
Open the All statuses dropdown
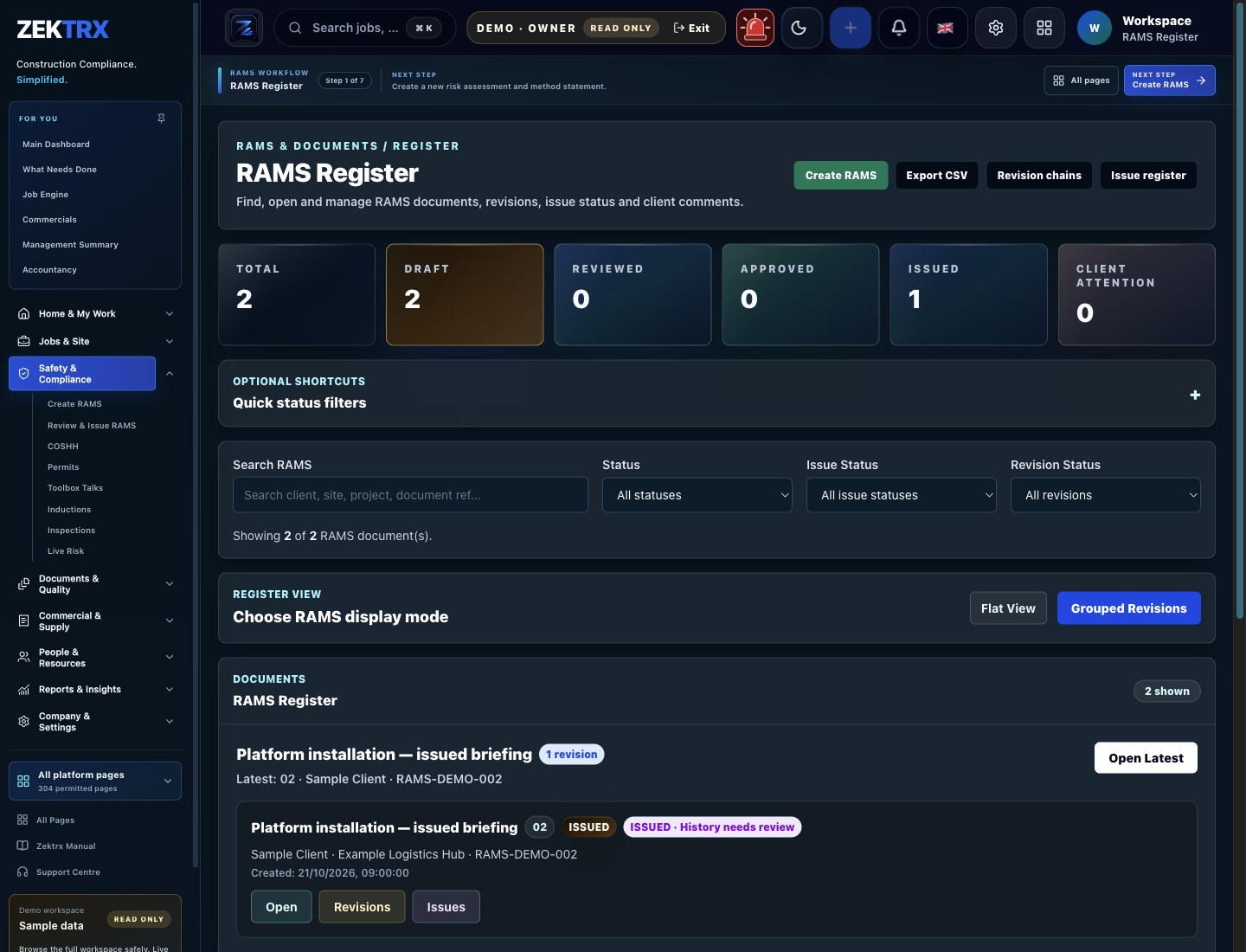point(697,495)
